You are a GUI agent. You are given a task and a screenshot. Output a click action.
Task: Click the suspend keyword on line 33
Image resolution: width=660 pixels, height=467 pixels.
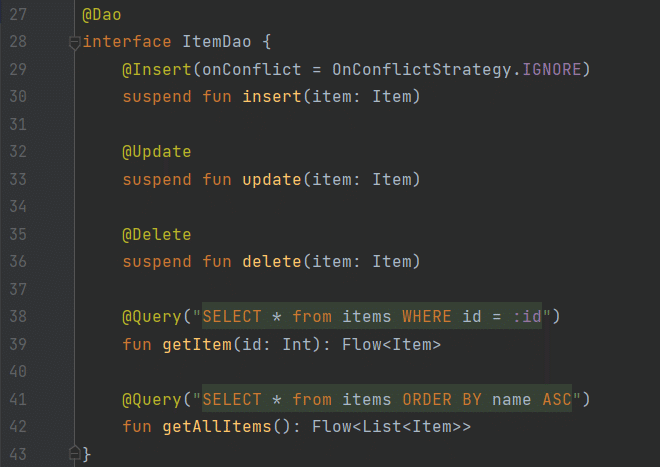point(157,180)
